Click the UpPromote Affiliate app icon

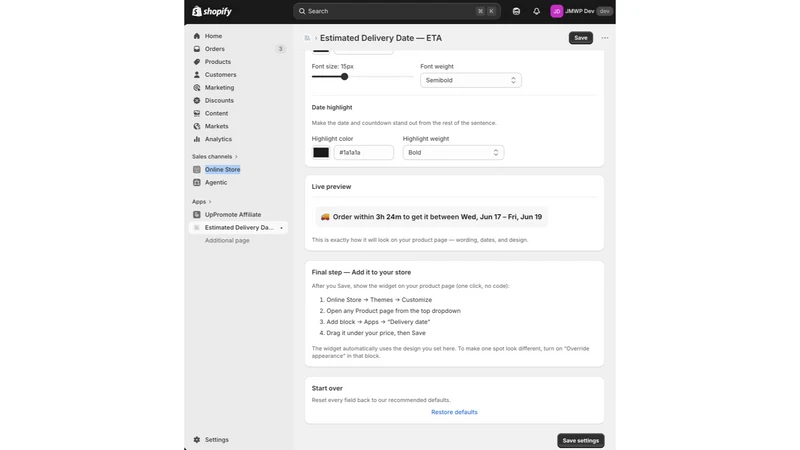point(197,215)
